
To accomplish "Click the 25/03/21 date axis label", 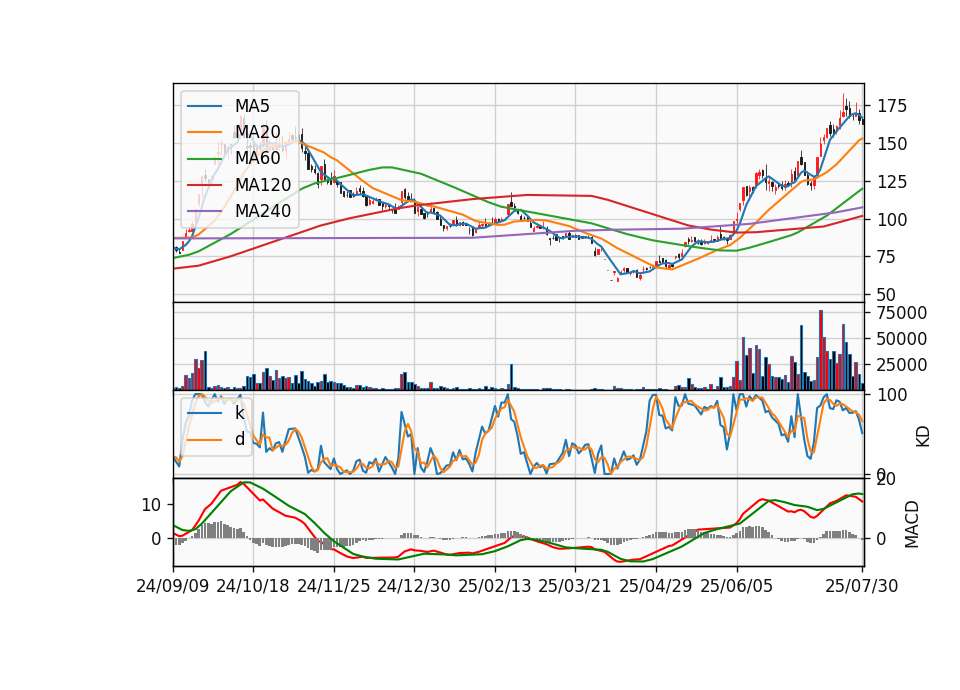I will tap(575, 586).
